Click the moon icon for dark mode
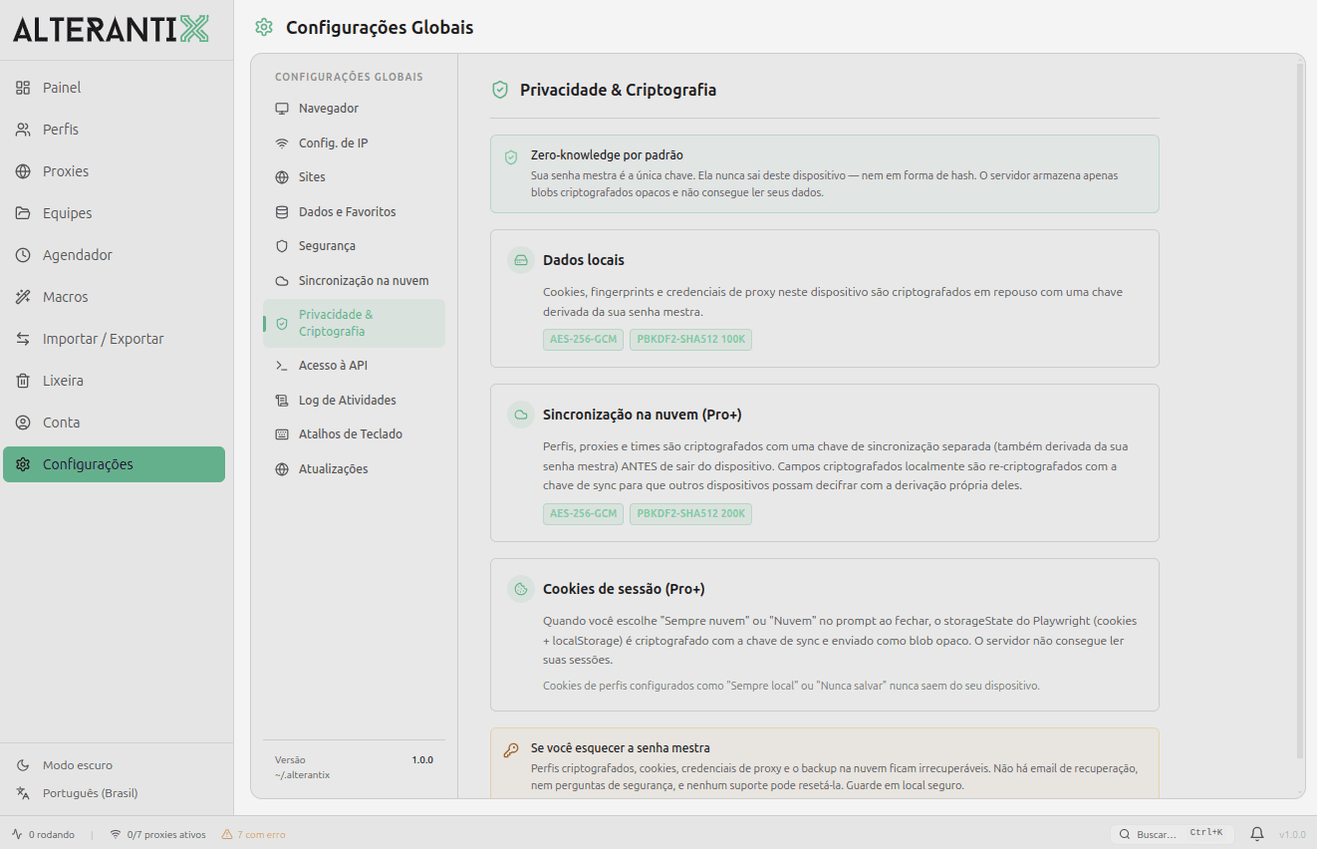 coord(23,765)
